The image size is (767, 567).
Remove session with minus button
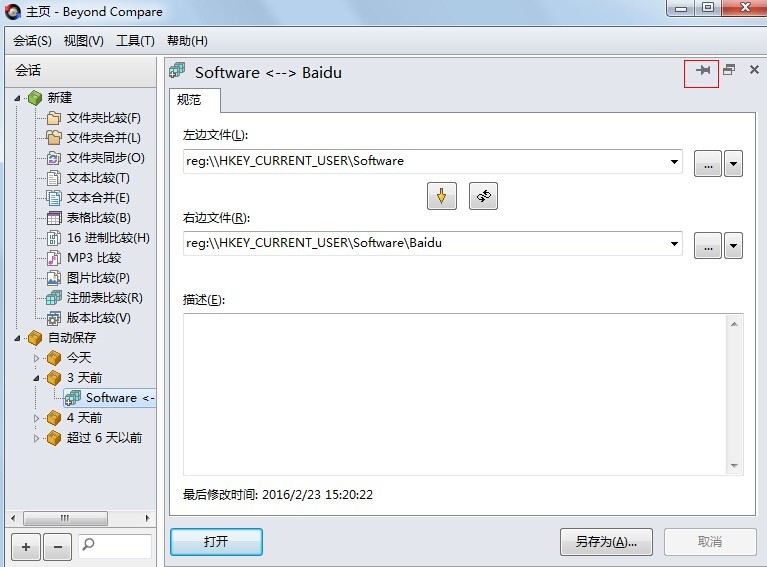[x=58, y=546]
